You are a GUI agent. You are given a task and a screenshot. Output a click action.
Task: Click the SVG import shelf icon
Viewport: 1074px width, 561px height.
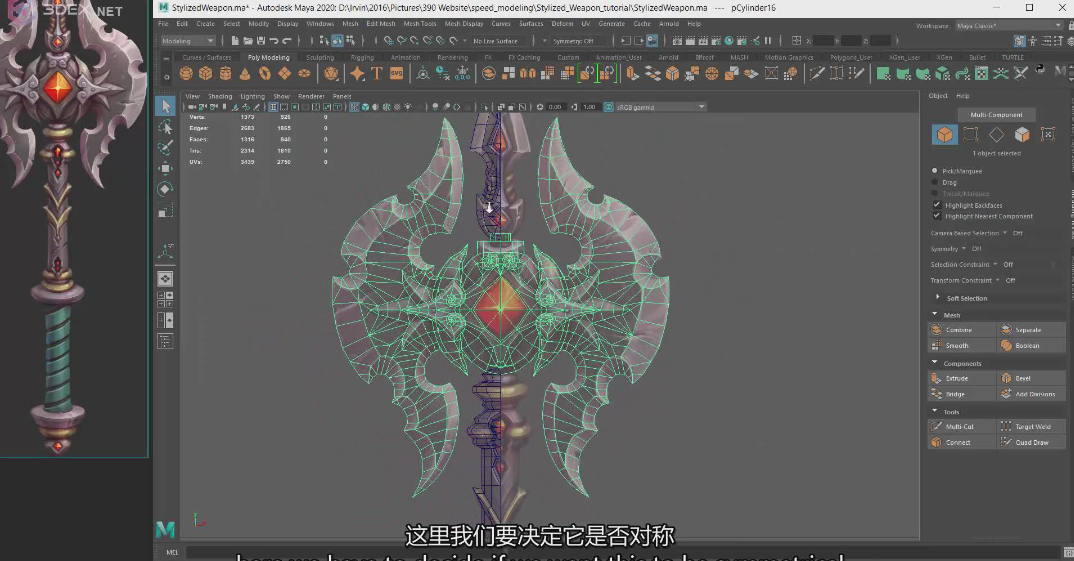pos(396,73)
